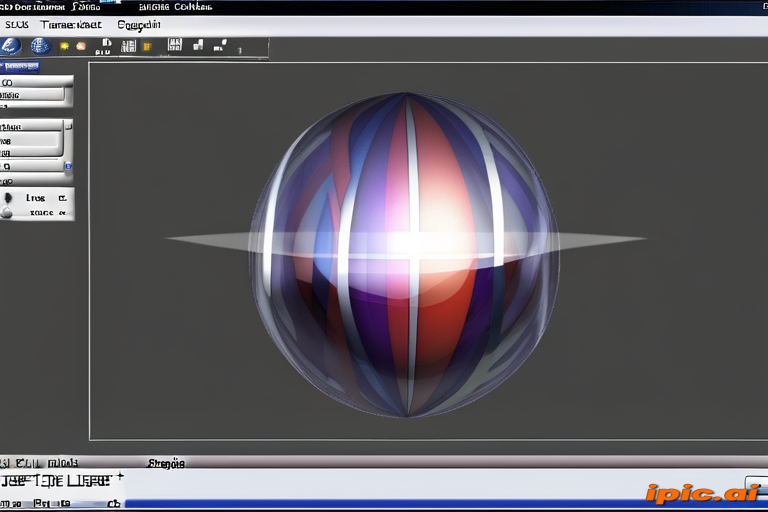Image resolution: width=768 pixels, height=512 pixels.
Task: Click the bottom bar label reading 'Stegois'
Action: (x=166, y=463)
